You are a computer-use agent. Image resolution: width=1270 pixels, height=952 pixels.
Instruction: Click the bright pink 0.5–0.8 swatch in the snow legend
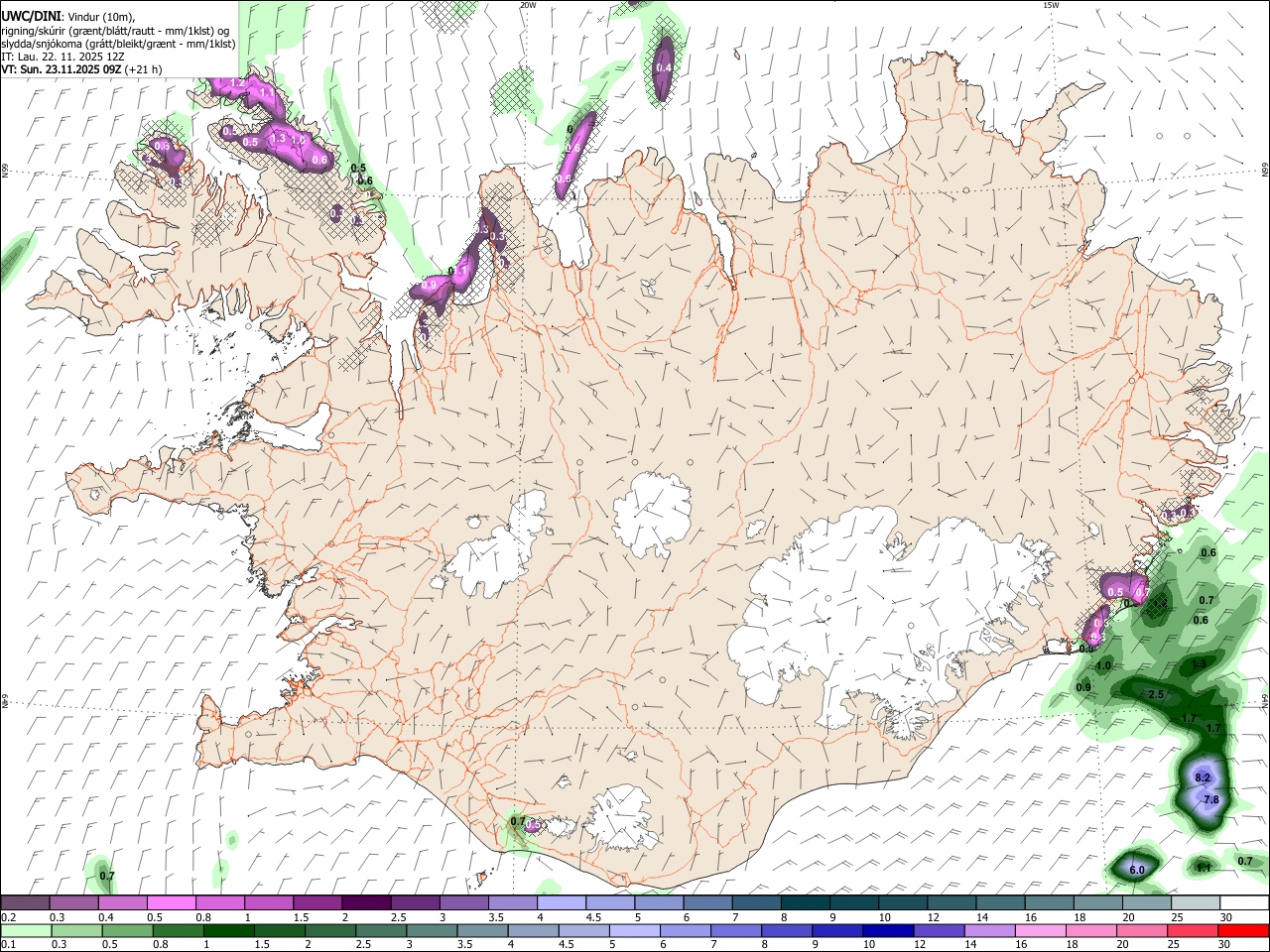pos(171,903)
